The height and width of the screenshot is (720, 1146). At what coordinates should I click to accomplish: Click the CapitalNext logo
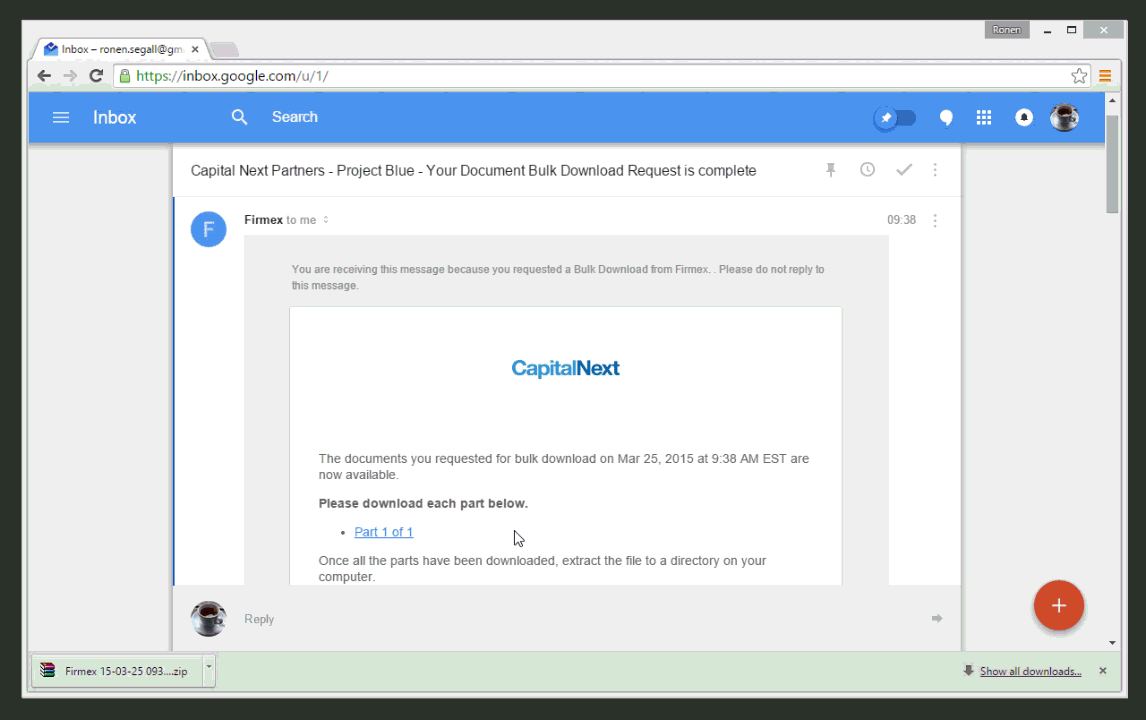pos(565,368)
